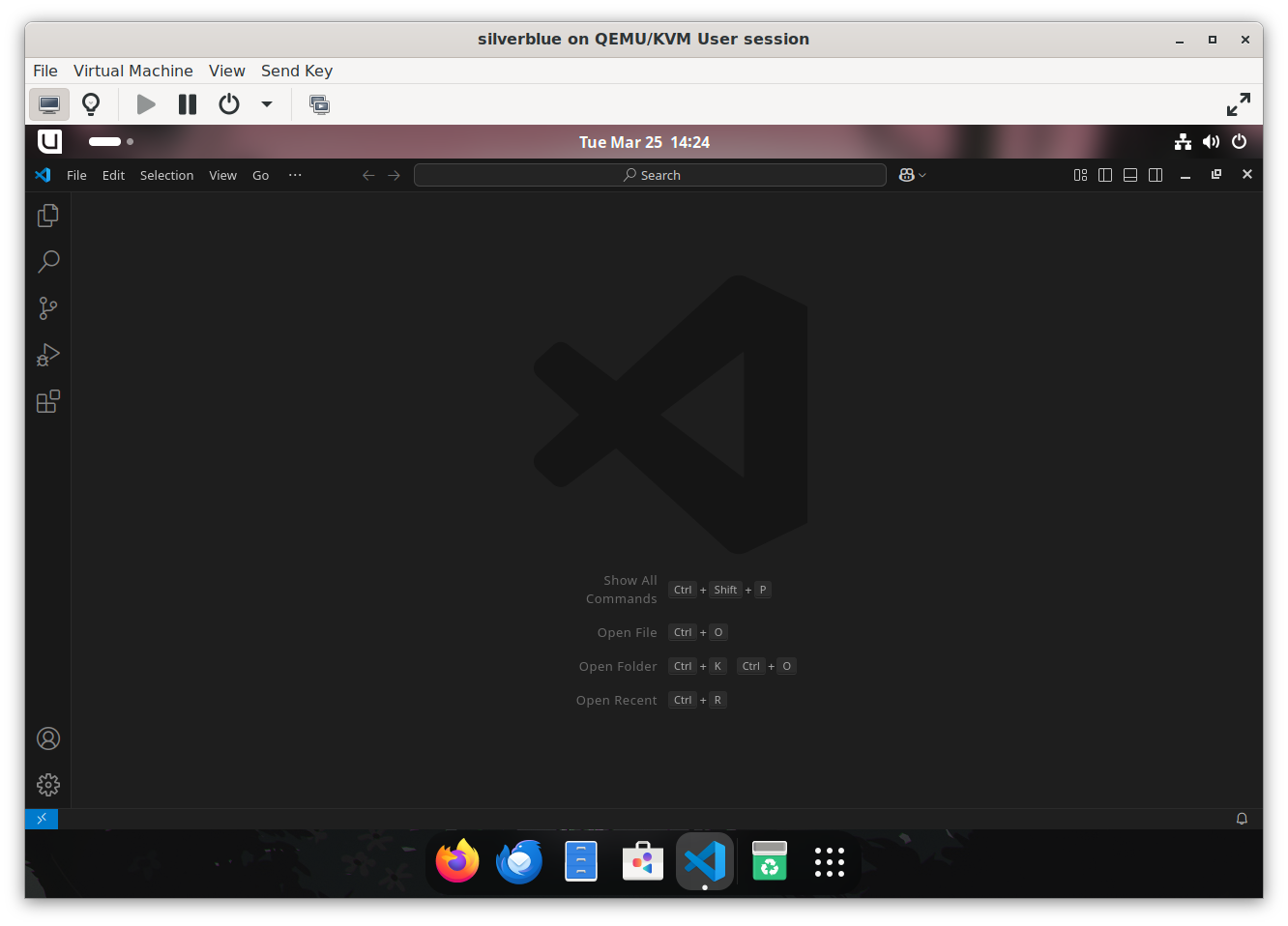This screenshot has height=926, width=1288.
Task: Open the Customize Layout control
Action: tap(1080, 175)
